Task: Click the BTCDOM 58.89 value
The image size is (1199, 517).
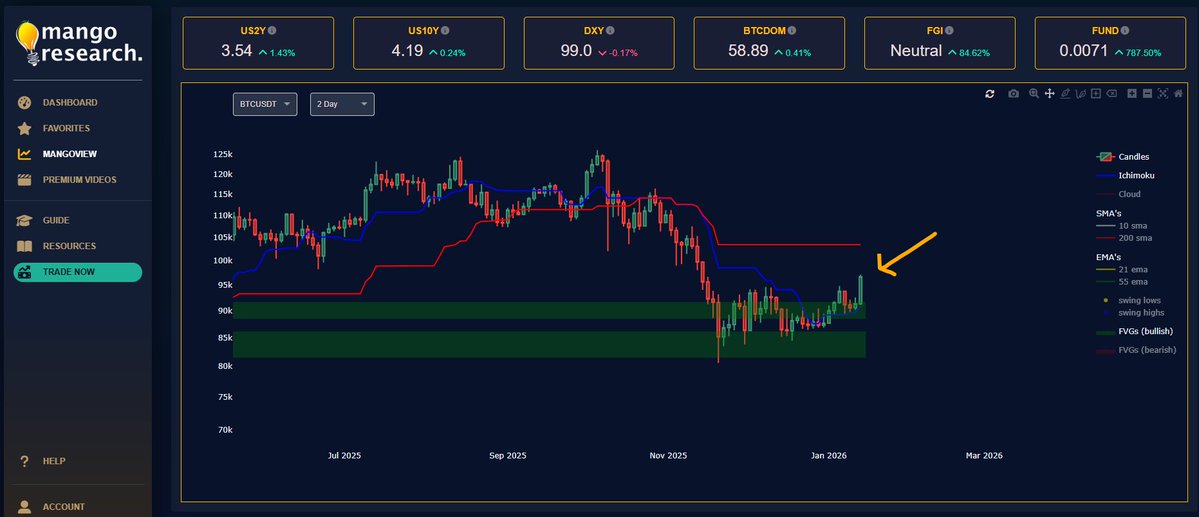Action: pyautogui.click(x=748, y=51)
